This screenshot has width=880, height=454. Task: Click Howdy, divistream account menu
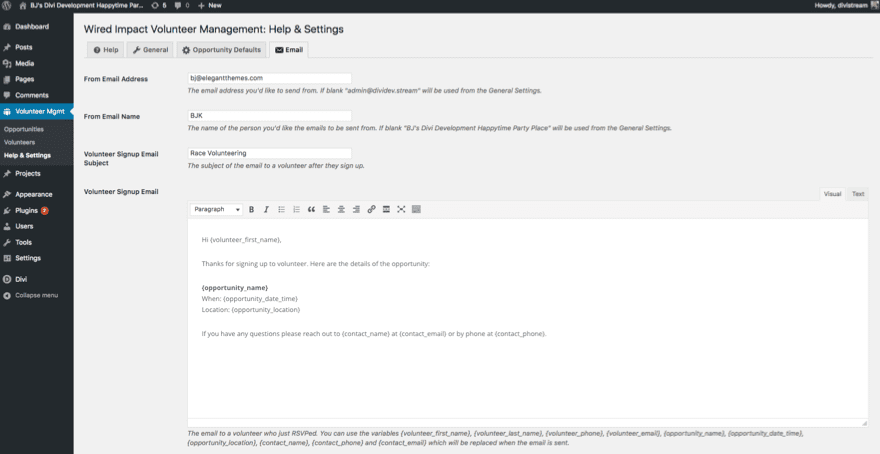[x=841, y=5]
